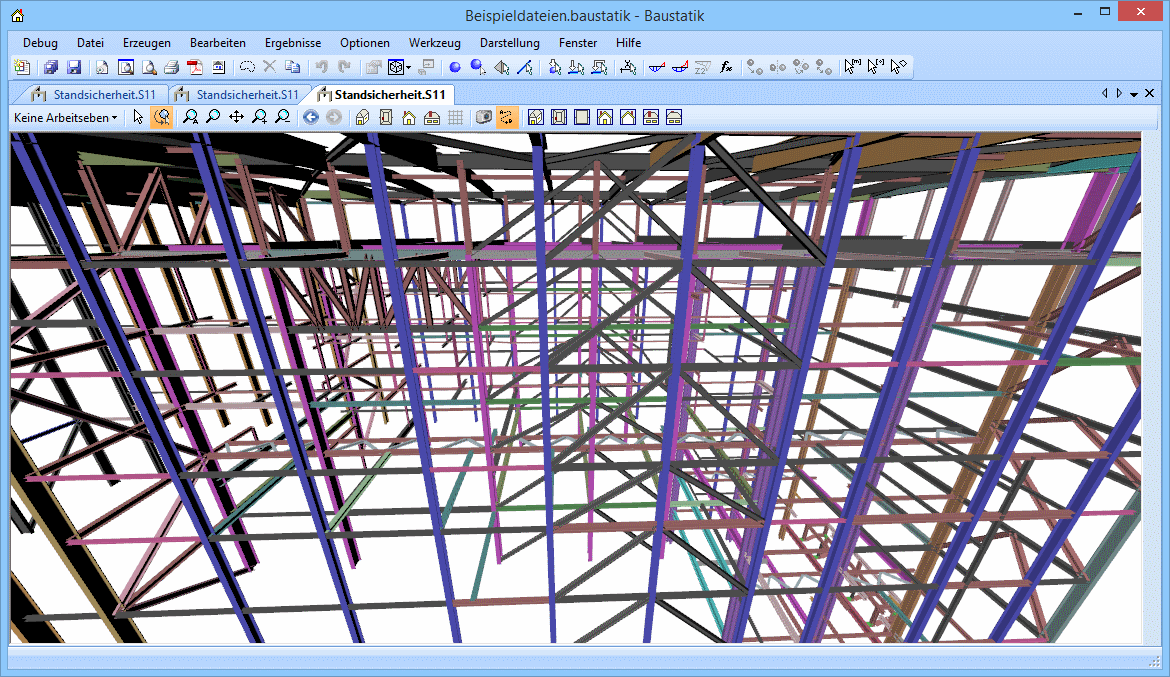Select the pan (four-arrow move) tool

236,118
